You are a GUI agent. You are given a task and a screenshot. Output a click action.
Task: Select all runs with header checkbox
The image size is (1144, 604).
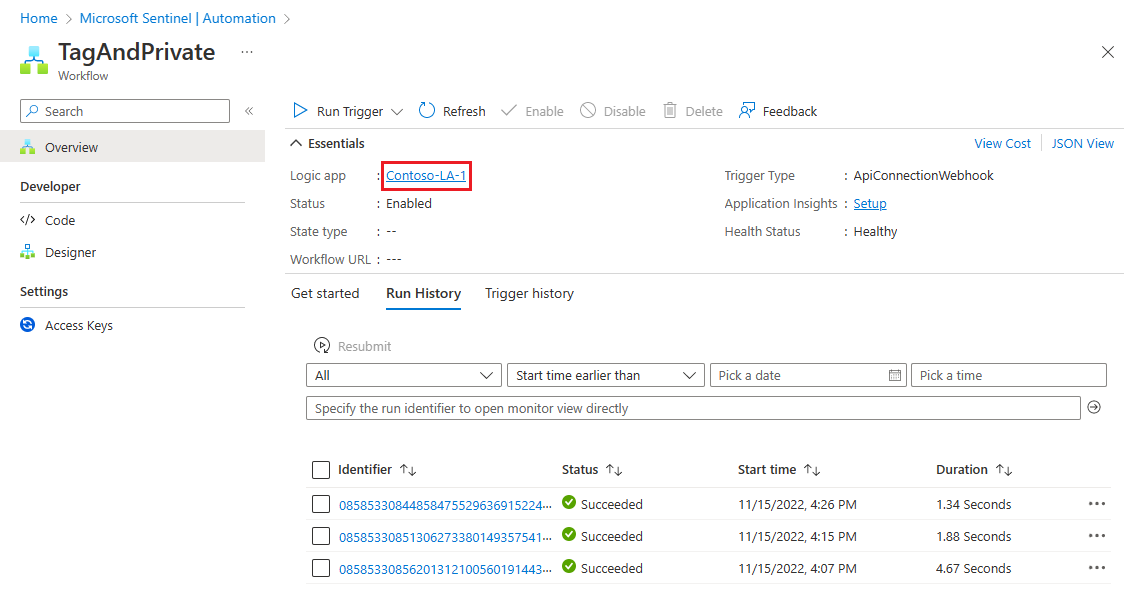click(x=321, y=470)
